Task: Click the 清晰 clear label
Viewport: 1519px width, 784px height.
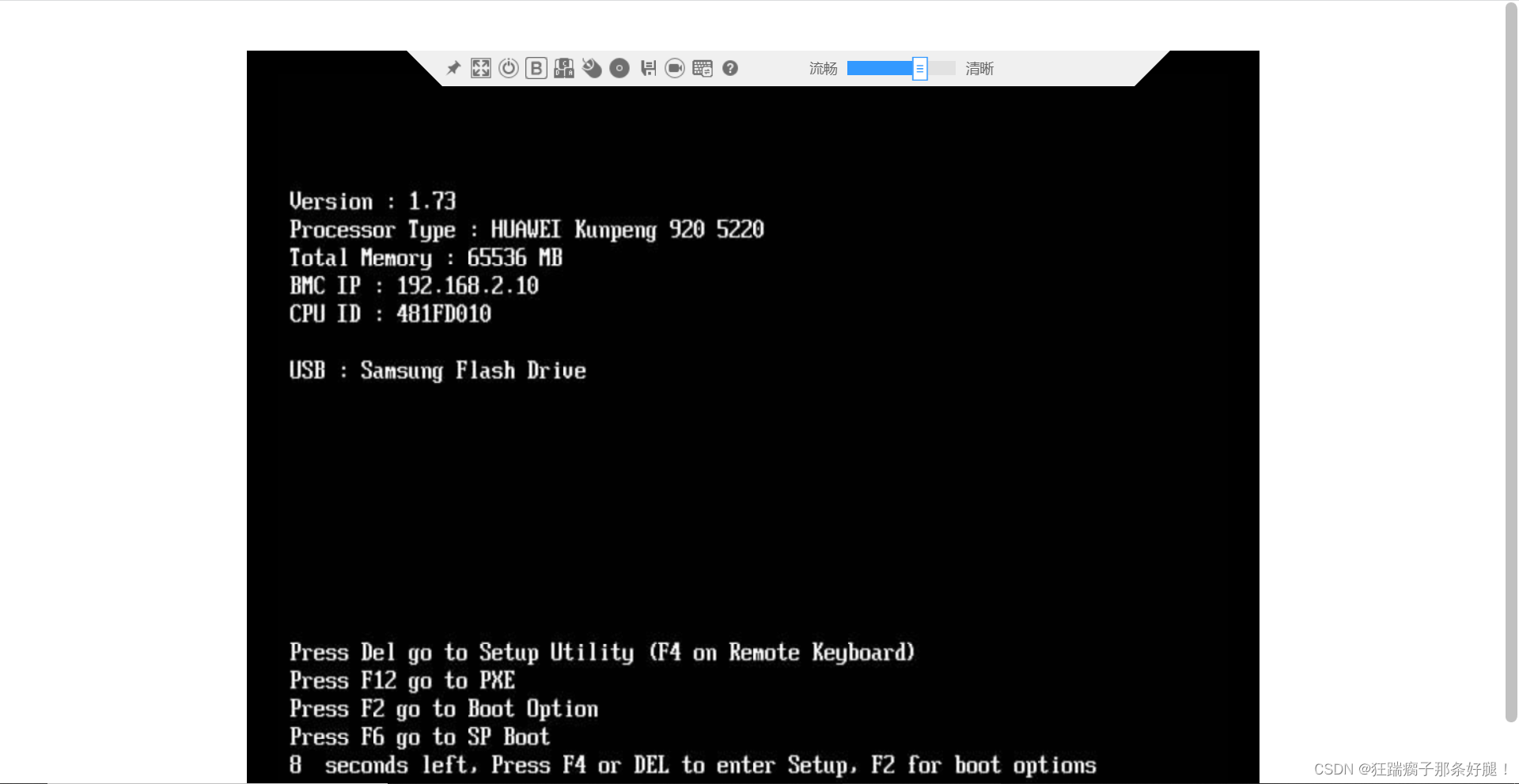Action: [979, 69]
